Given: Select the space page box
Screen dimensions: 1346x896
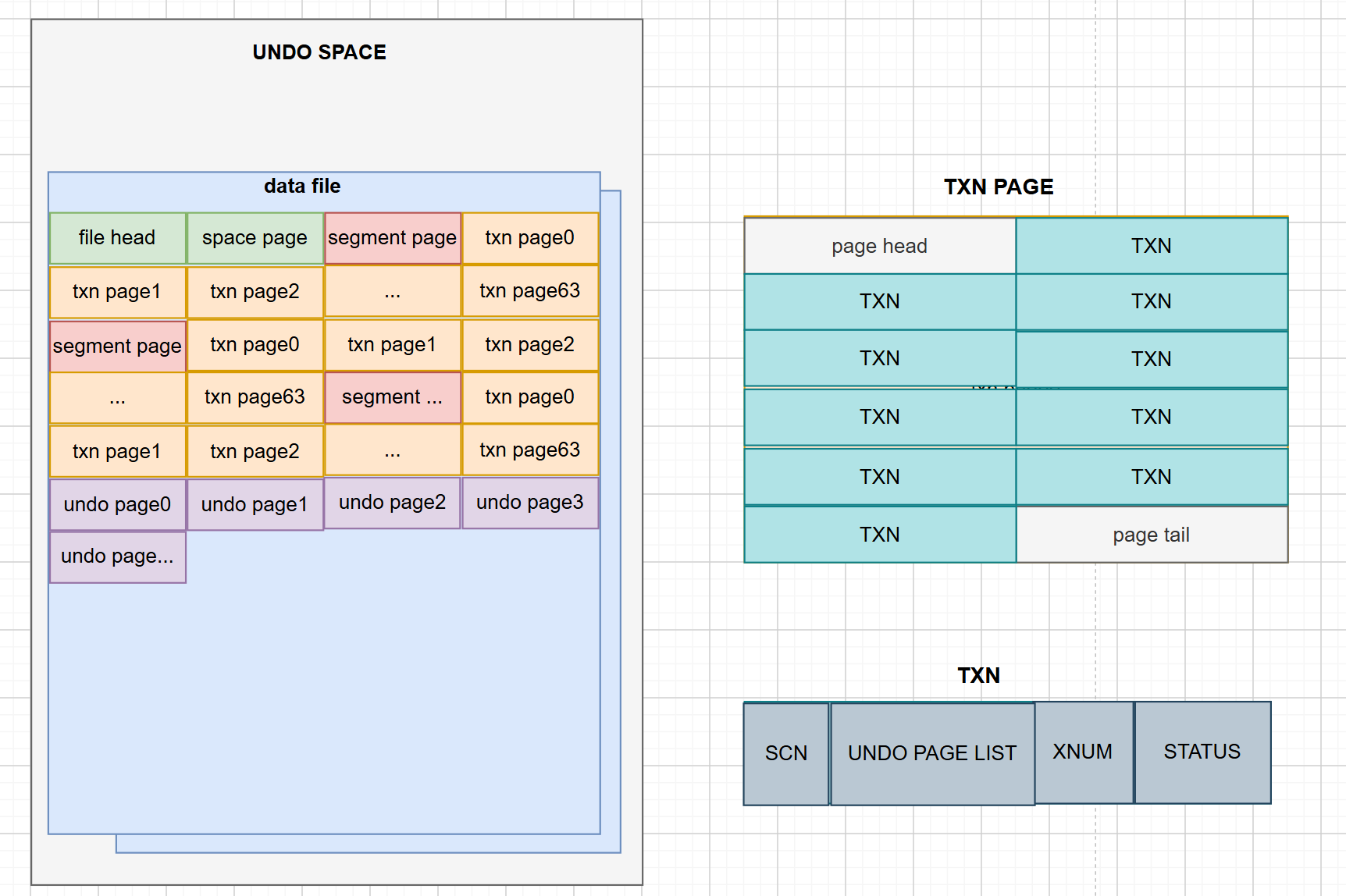Looking at the screenshot, I should coord(255,238).
